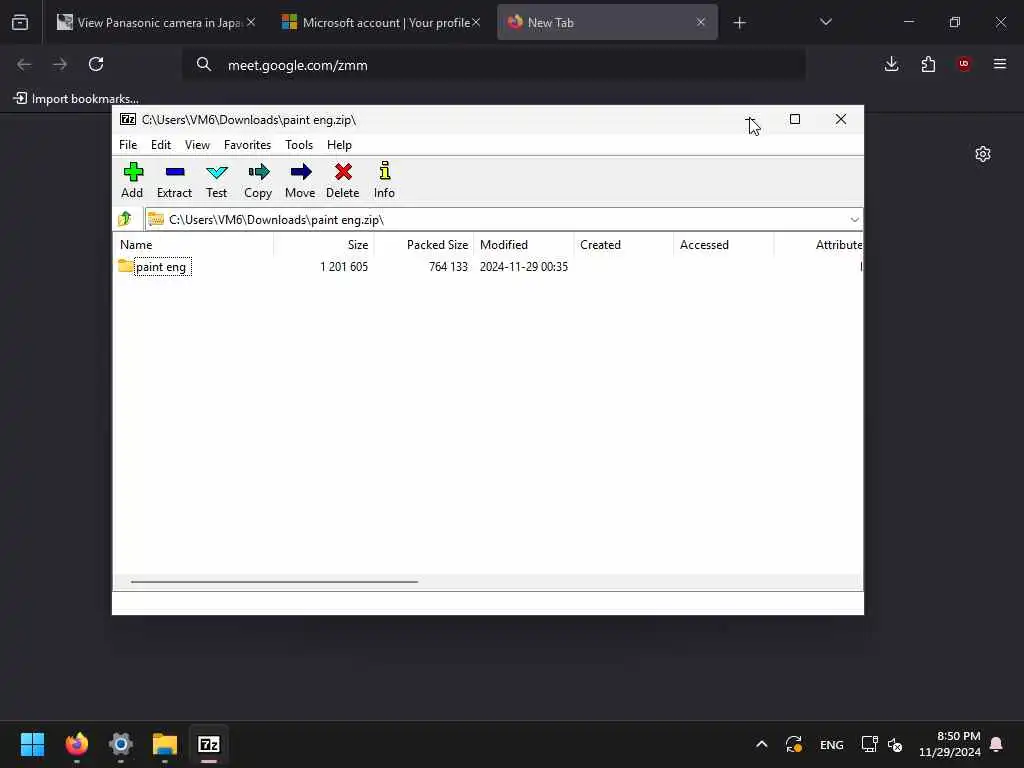Go up one folder level in 7-Zip
1024x768 pixels.
tap(125, 219)
